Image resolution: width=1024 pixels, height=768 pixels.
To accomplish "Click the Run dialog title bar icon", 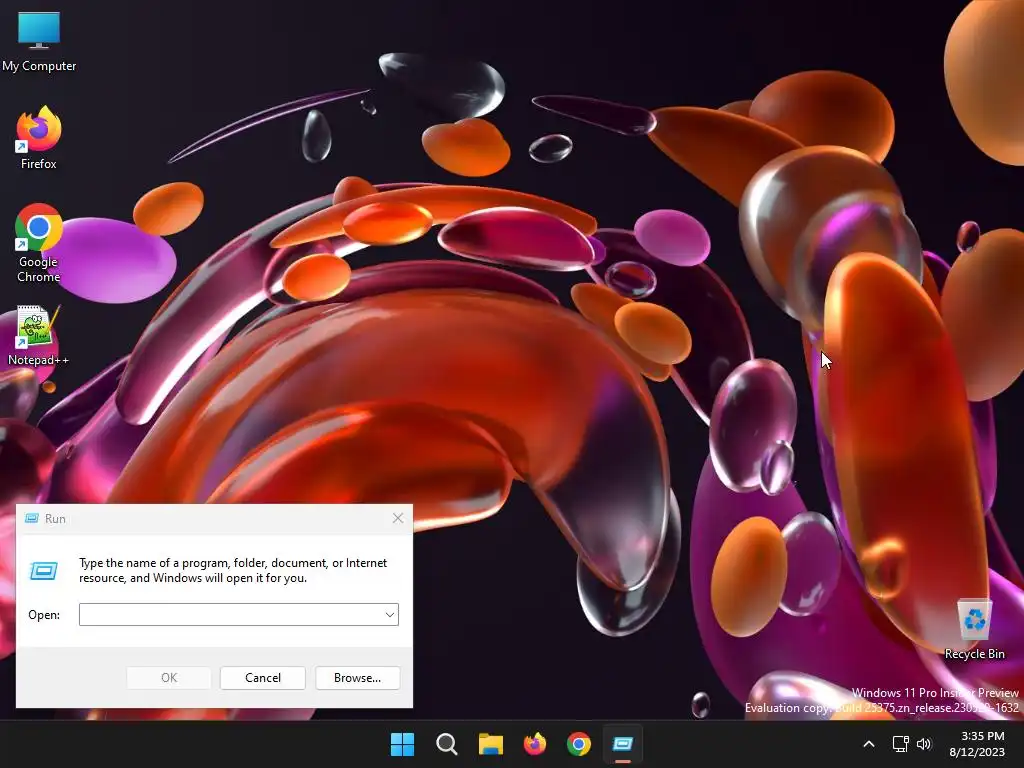I will [31, 519].
